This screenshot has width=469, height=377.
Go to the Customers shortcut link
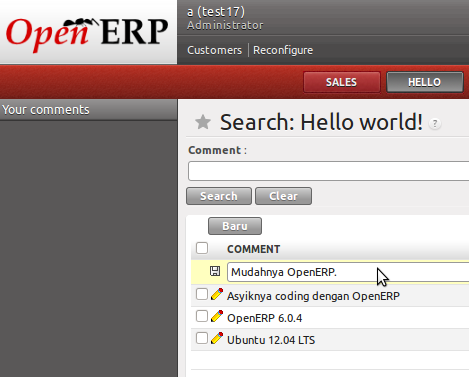point(215,50)
